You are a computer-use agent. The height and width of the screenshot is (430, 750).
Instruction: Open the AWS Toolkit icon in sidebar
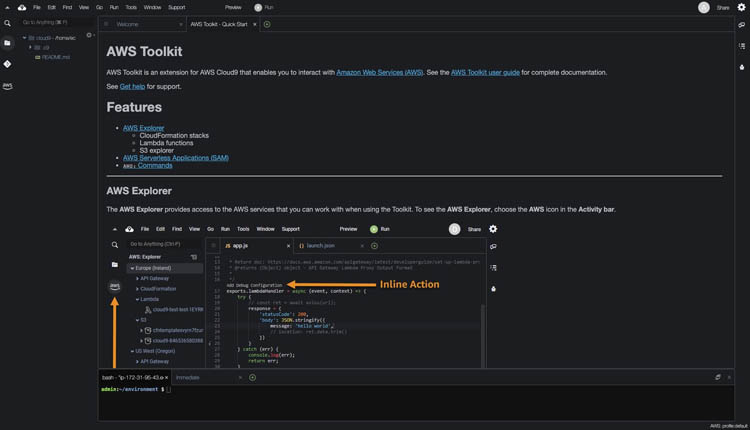[x=7, y=86]
